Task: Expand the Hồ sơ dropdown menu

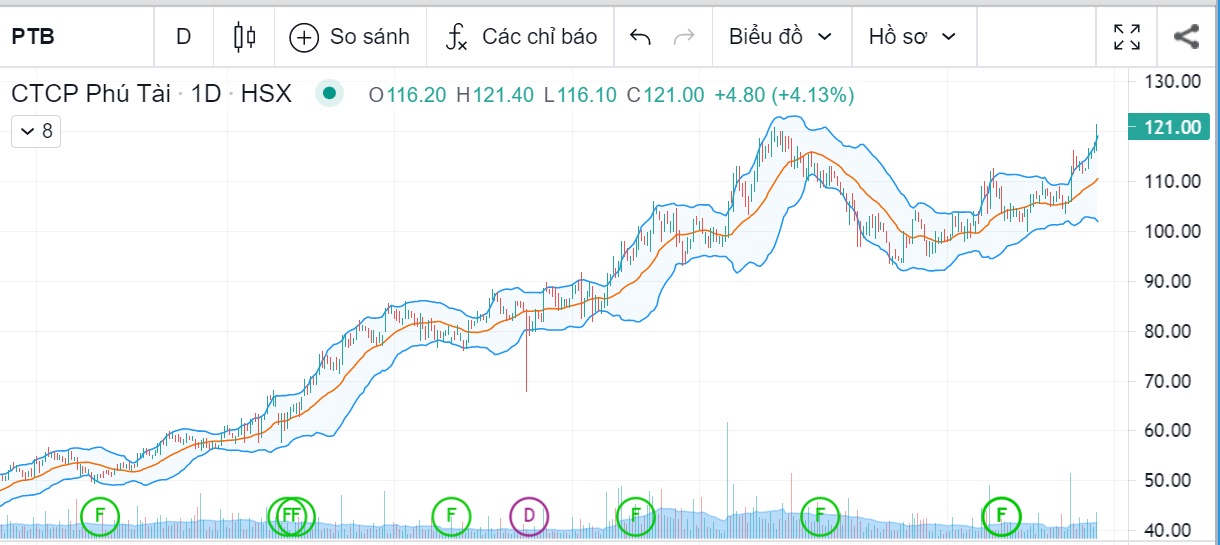Action: pos(912,37)
